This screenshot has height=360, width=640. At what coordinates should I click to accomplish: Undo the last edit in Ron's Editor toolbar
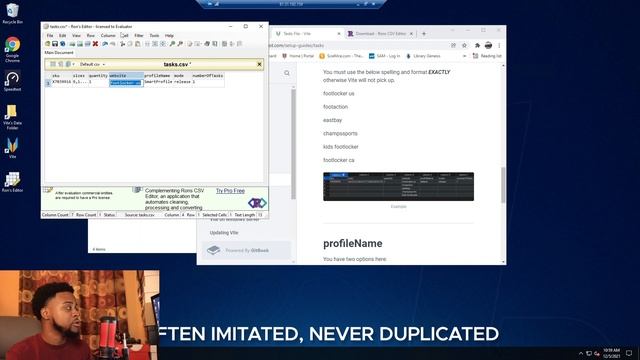105,44
